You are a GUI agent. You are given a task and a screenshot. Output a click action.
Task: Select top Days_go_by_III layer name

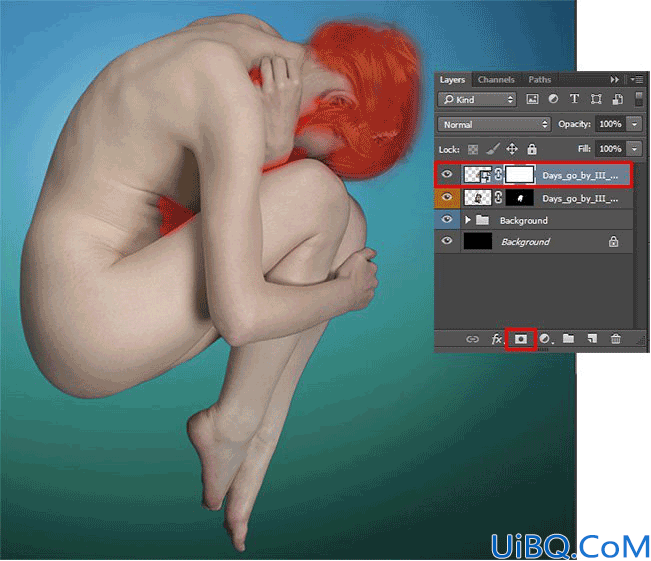click(580, 176)
